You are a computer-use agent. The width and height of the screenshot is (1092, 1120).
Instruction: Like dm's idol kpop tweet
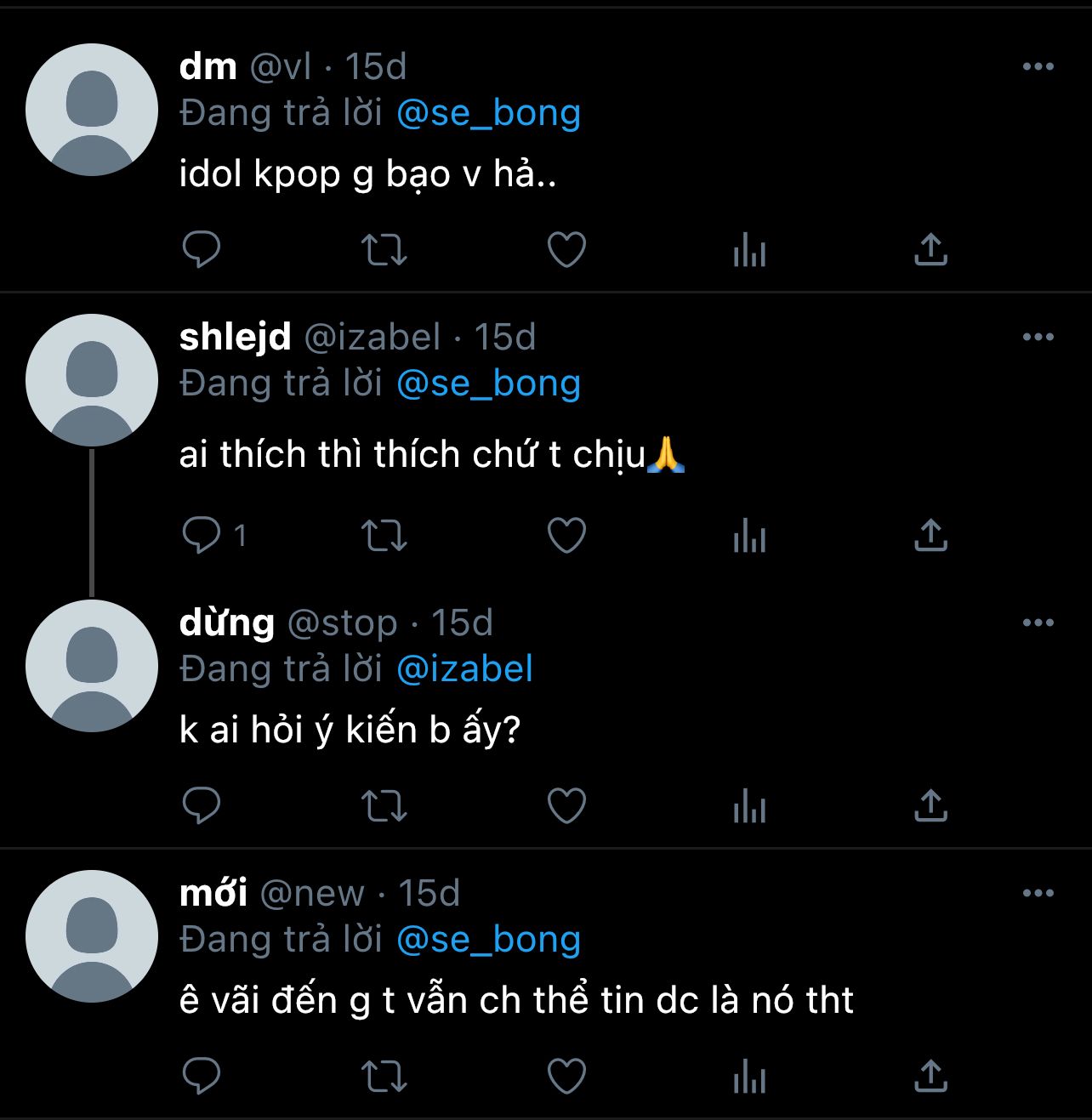coord(566,250)
